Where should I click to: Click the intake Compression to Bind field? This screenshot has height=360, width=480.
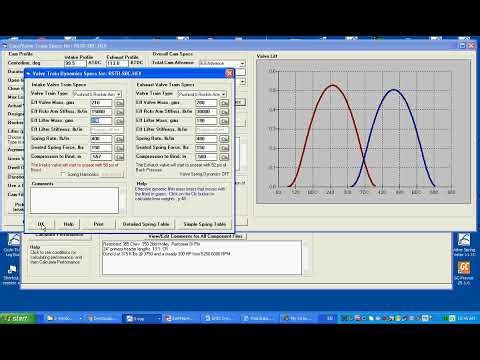tap(102, 157)
